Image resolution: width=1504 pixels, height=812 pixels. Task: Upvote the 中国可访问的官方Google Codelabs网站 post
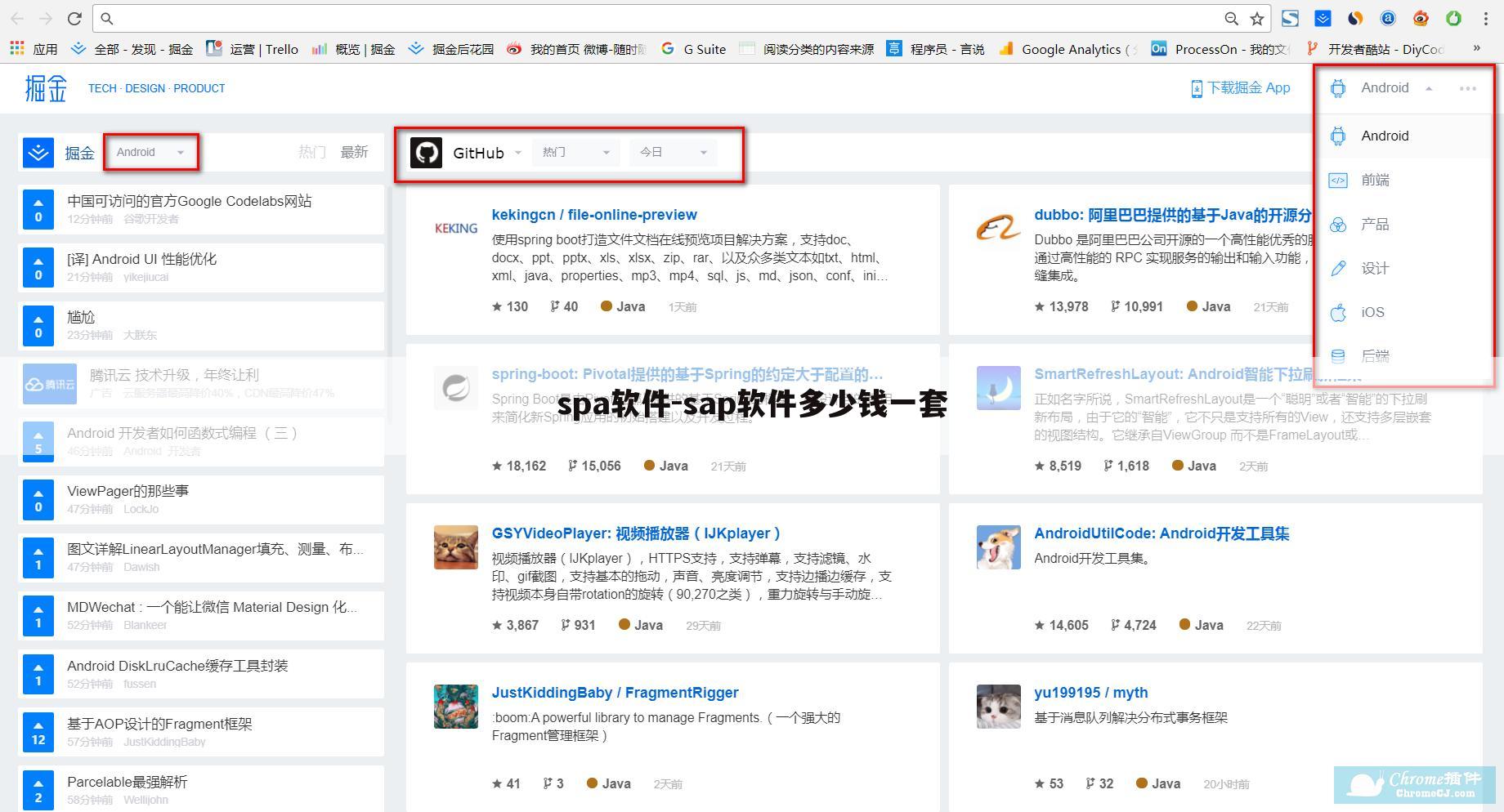[38, 209]
